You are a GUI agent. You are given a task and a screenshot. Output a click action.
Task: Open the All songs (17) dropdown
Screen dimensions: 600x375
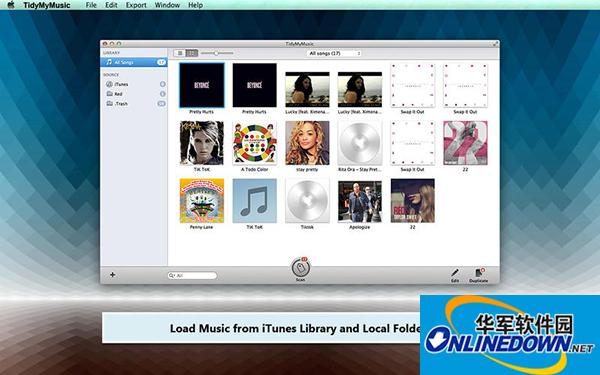tap(334, 53)
